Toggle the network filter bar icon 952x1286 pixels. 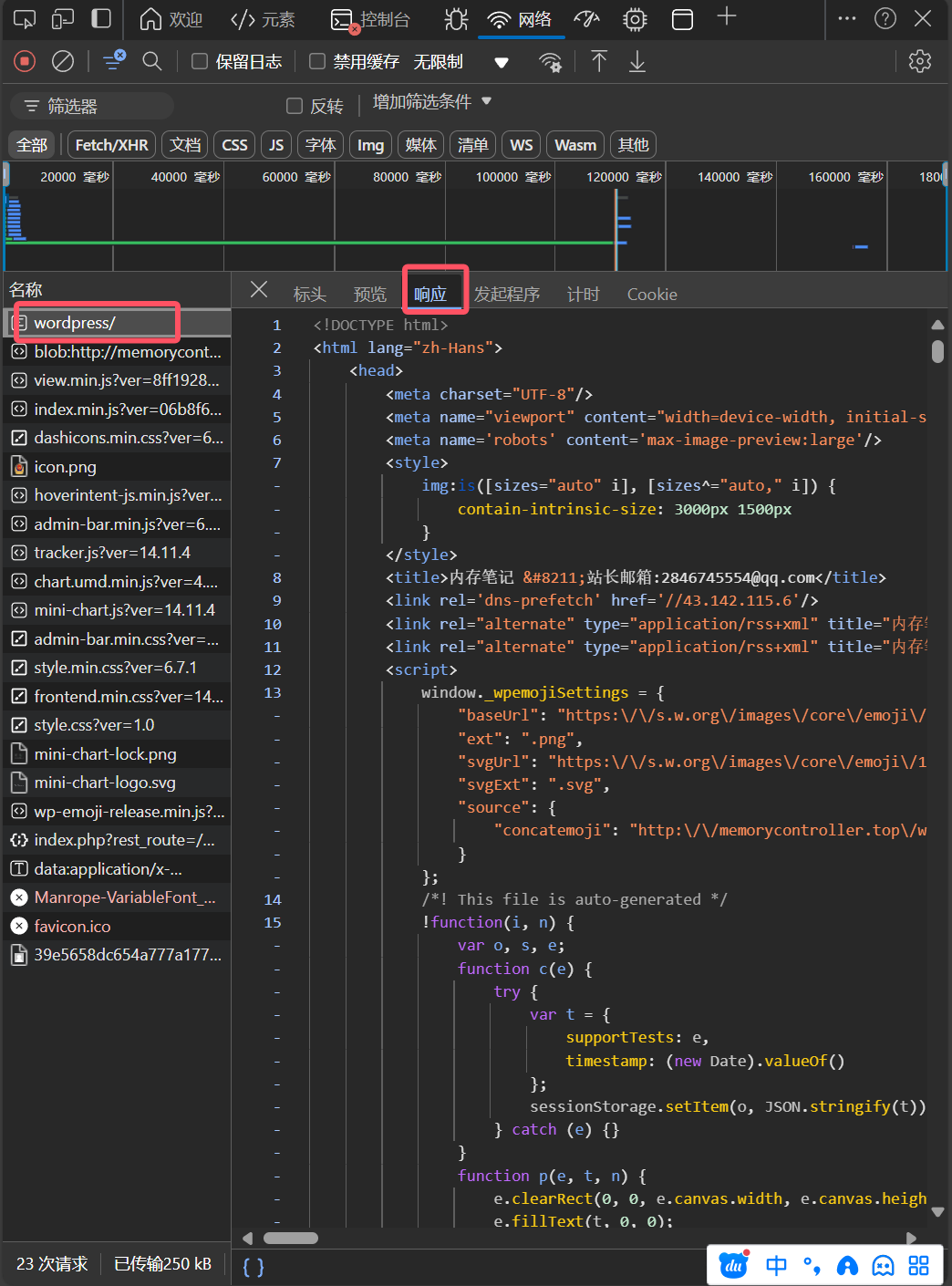(x=114, y=61)
